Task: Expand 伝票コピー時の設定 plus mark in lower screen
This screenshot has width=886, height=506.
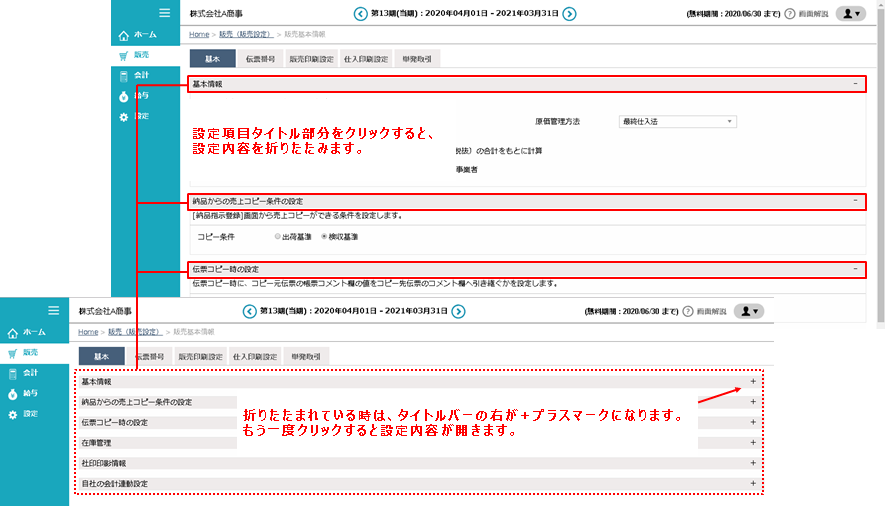Action: [753, 422]
